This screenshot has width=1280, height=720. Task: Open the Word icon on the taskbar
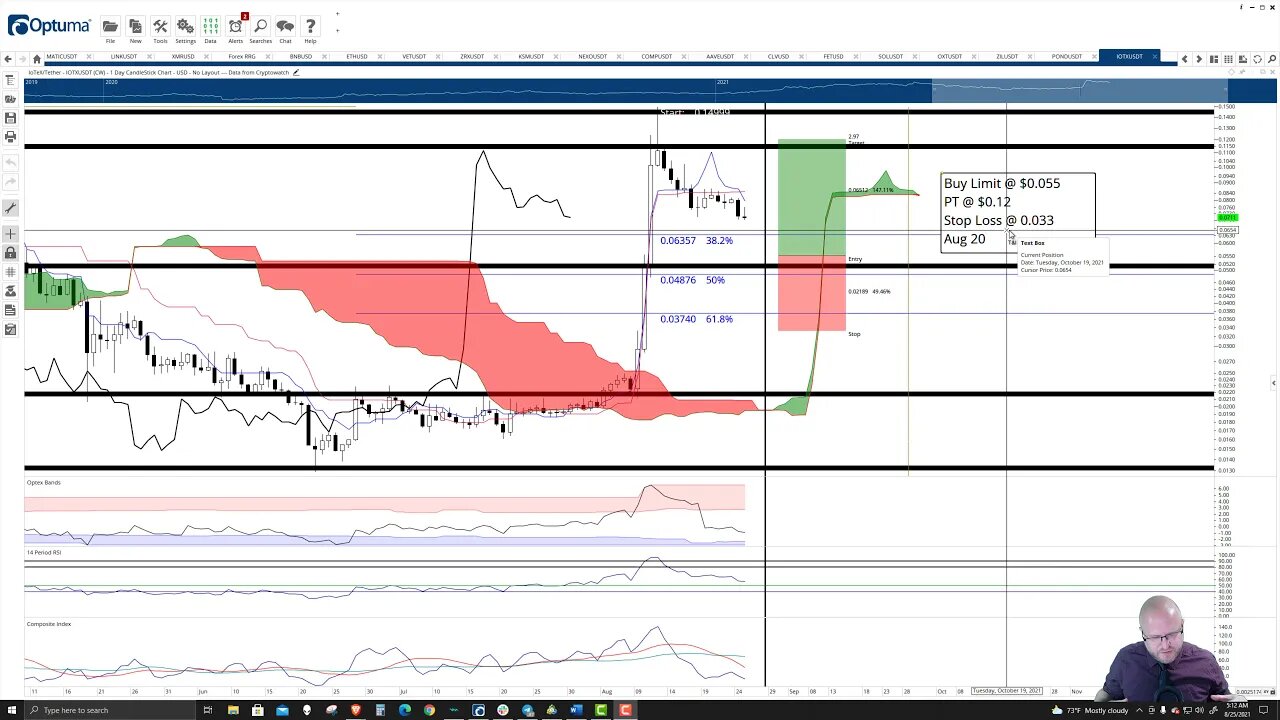[576, 710]
